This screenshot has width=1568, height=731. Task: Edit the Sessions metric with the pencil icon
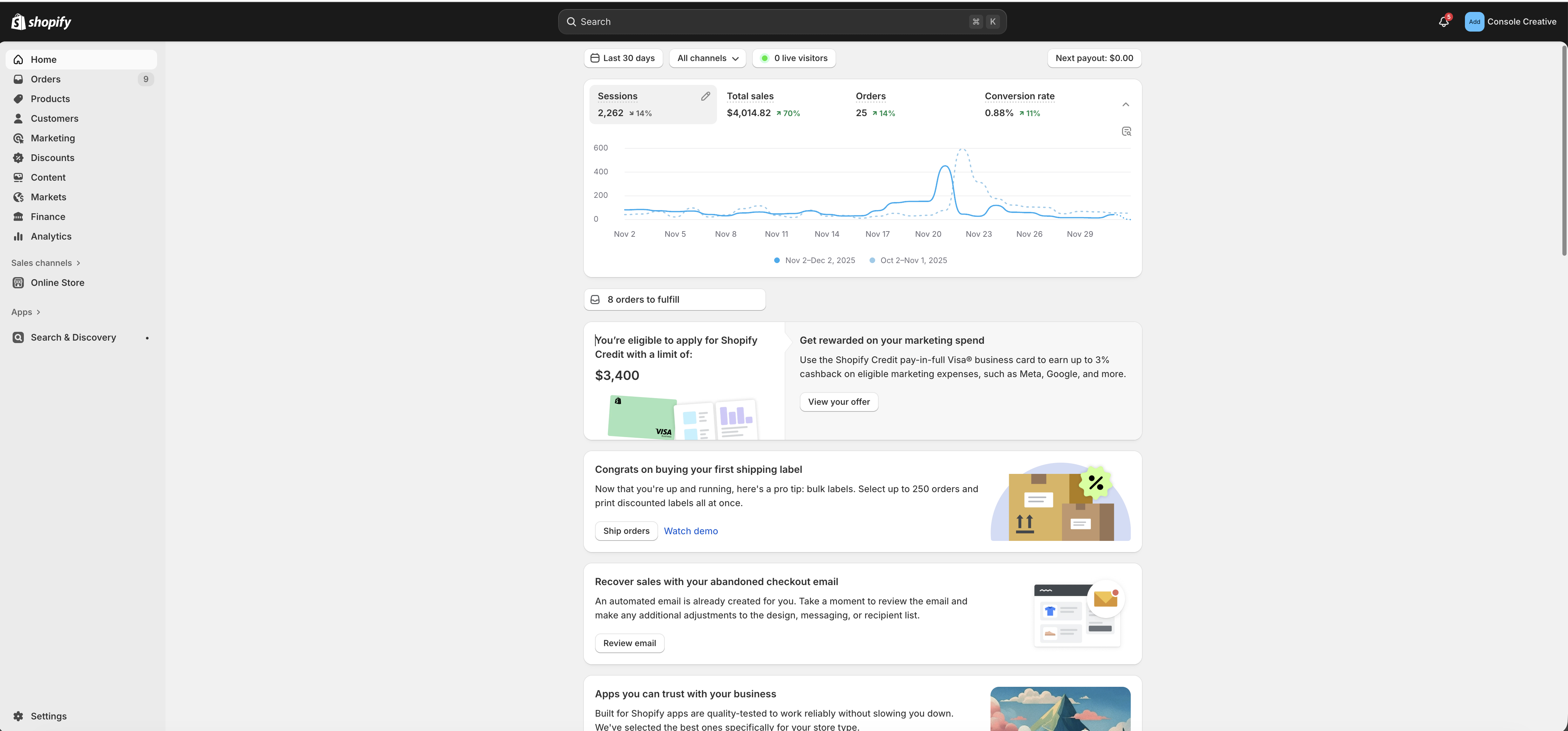coord(705,96)
